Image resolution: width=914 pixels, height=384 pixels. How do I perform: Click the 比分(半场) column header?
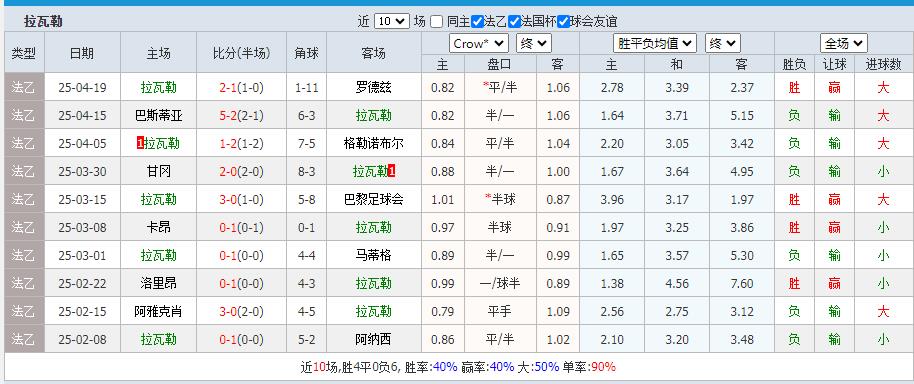pos(242,53)
